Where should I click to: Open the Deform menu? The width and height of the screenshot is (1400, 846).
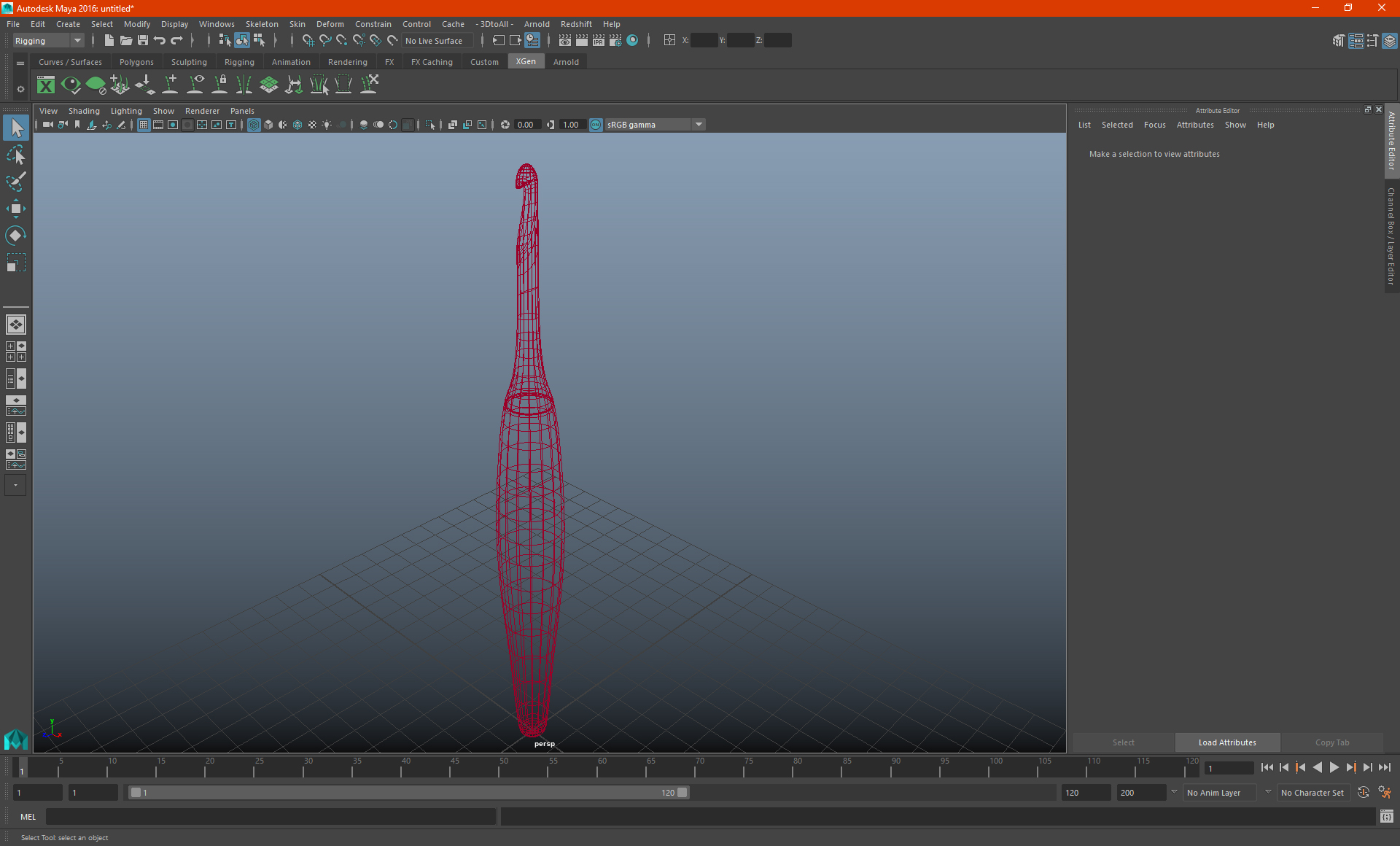click(x=330, y=23)
